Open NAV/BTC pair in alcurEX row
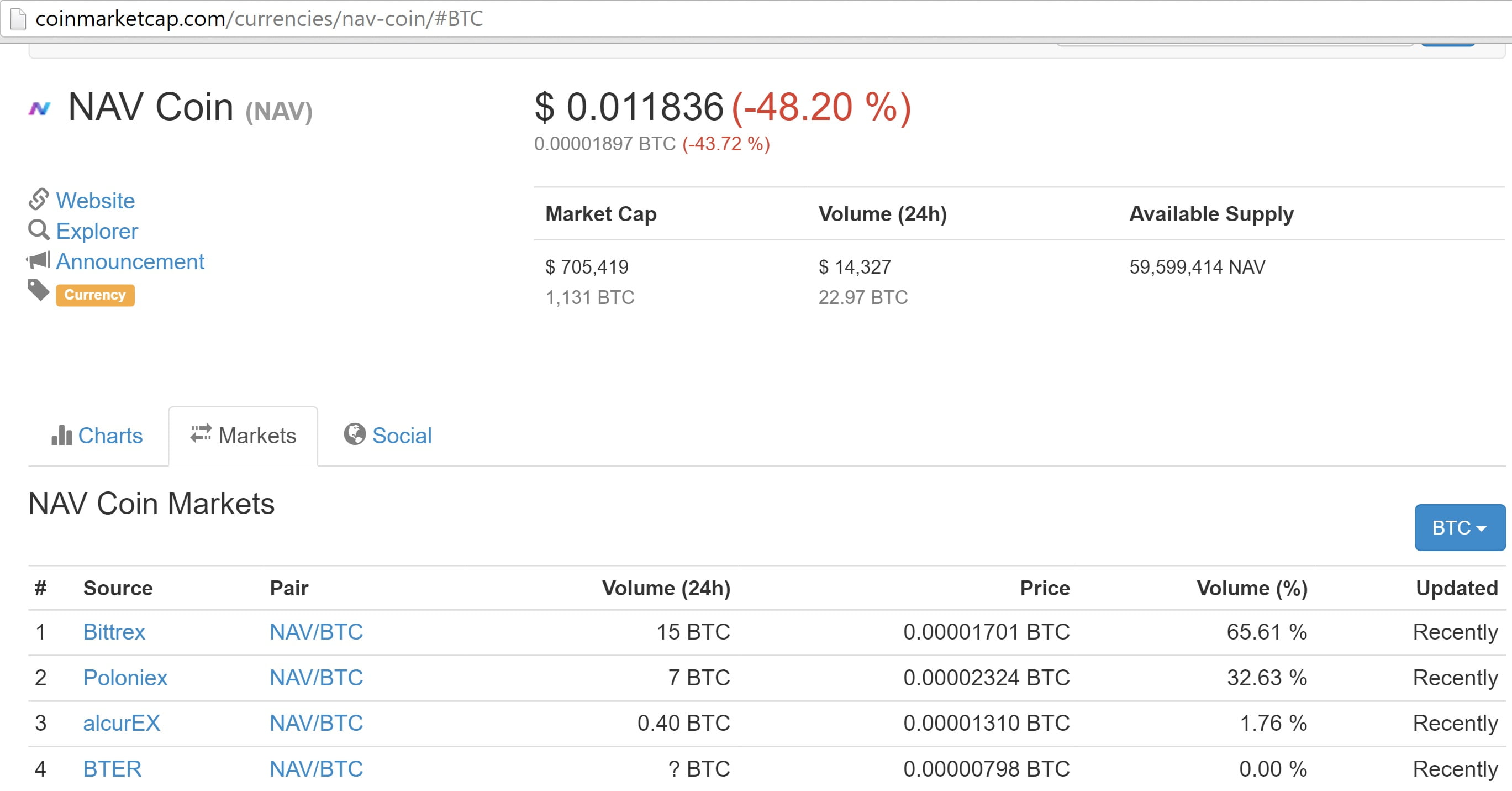This screenshot has width=1512, height=791. pyautogui.click(x=317, y=723)
